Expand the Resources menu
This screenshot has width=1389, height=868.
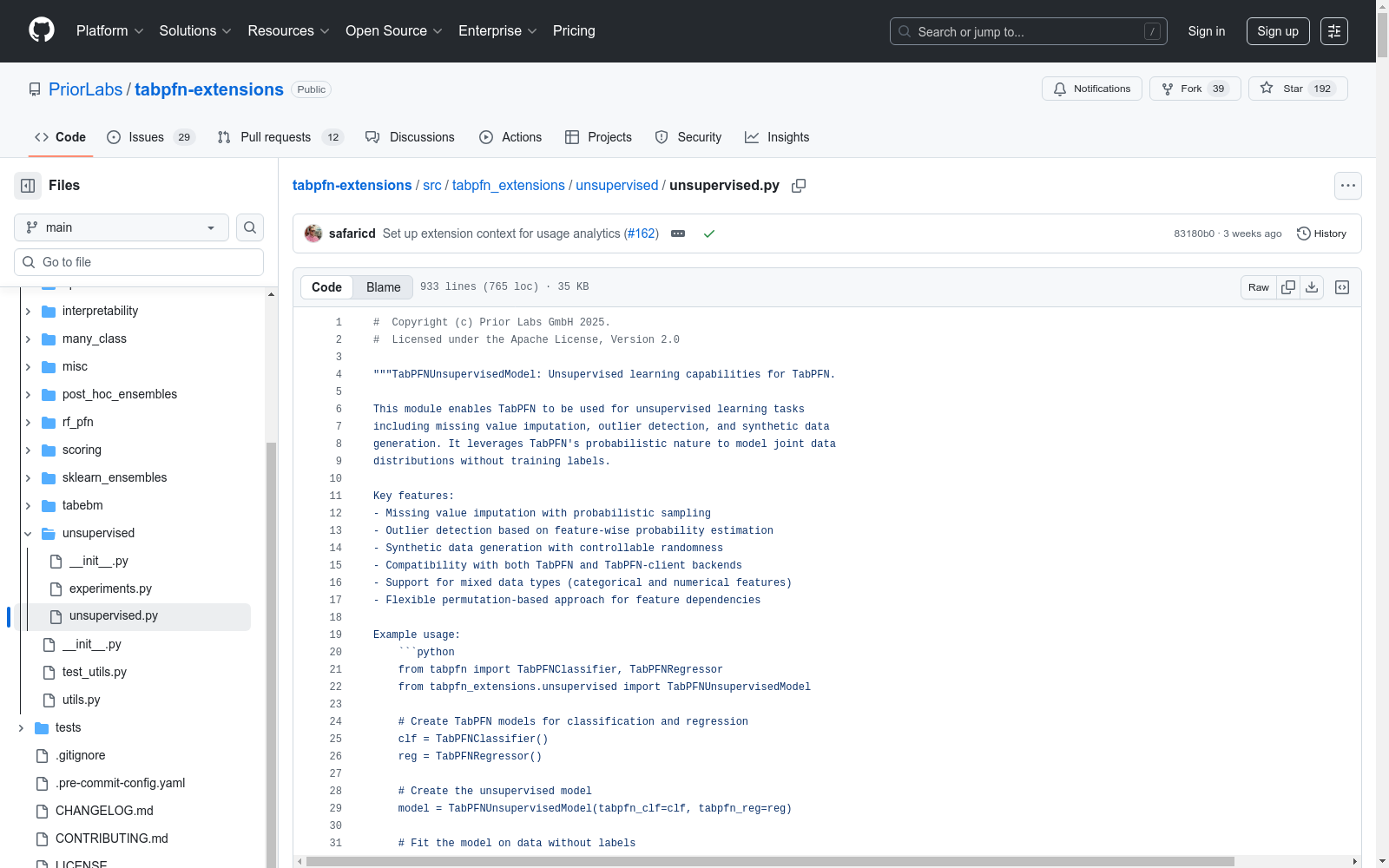(288, 31)
